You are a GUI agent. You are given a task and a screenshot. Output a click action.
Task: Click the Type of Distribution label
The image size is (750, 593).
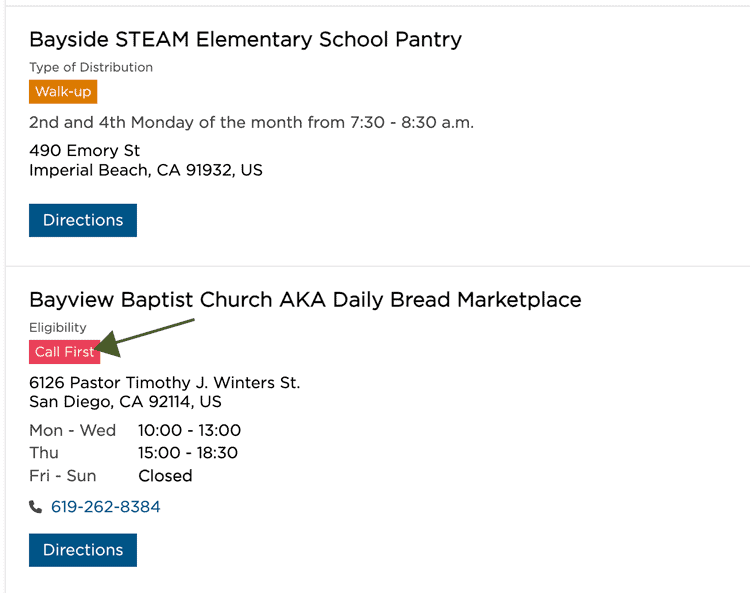coord(91,67)
